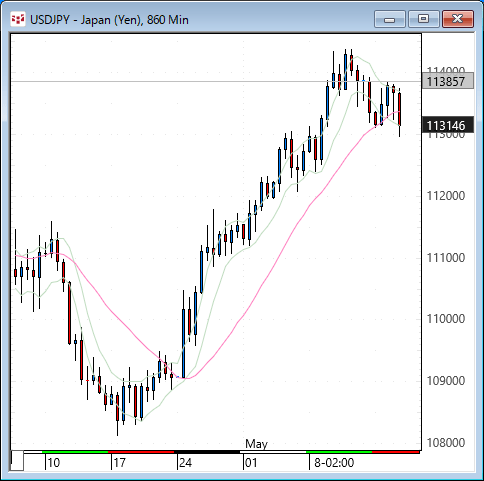Click the 109000 price scale label
The height and width of the screenshot is (481, 484).
[x=446, y=381]
